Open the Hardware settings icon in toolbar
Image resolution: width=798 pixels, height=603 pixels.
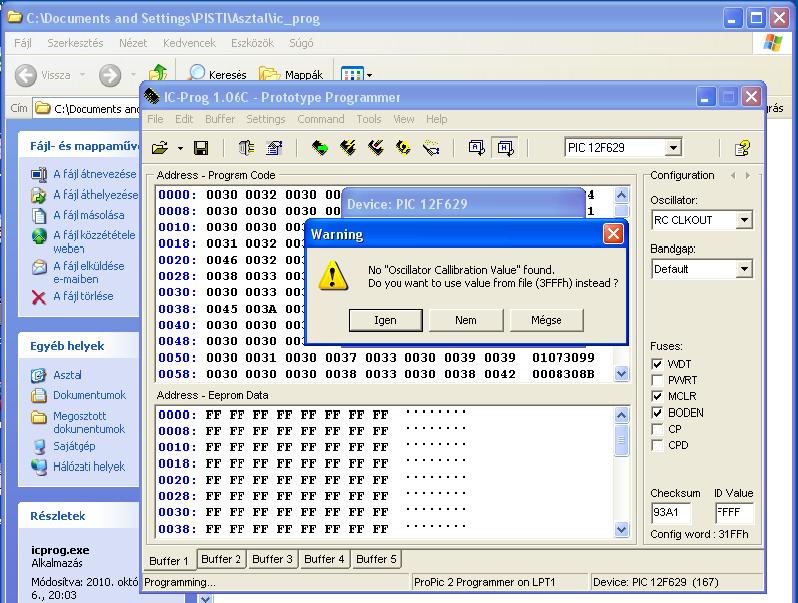pos(247,148)
